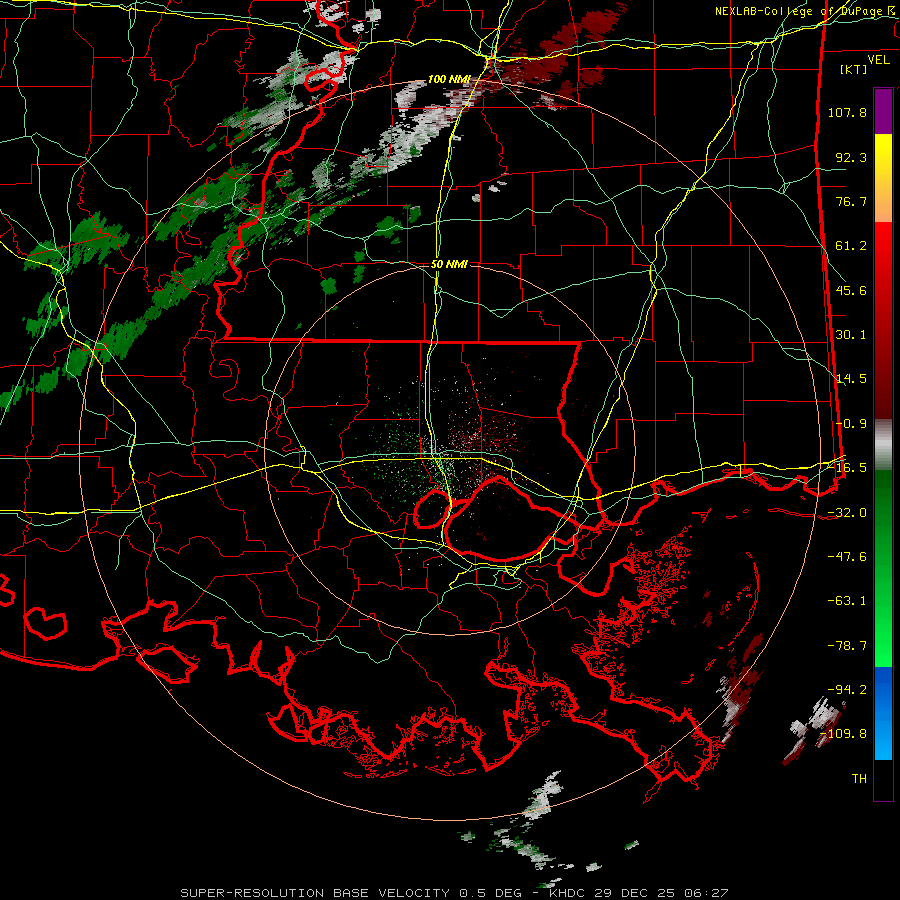
Task: Pick the green segment of the color bar
Action: [x=883, y=568]
